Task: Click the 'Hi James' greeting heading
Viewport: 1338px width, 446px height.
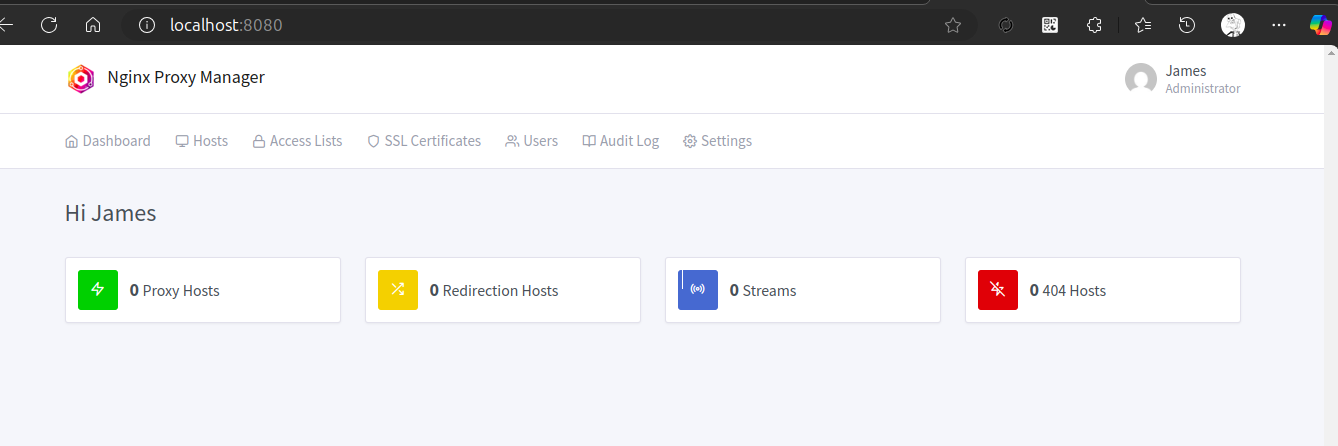Action: click(110, 213)
